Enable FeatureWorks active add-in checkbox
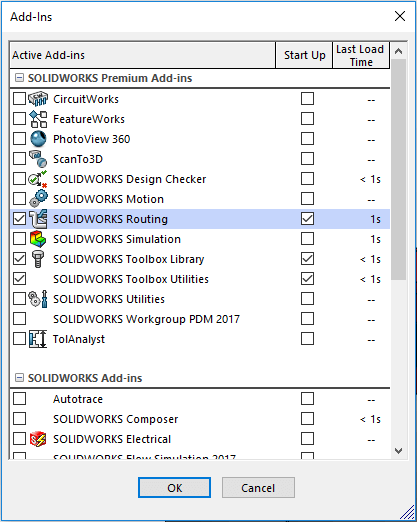Viewport: 417px width, 522px height. click(19, 119)
